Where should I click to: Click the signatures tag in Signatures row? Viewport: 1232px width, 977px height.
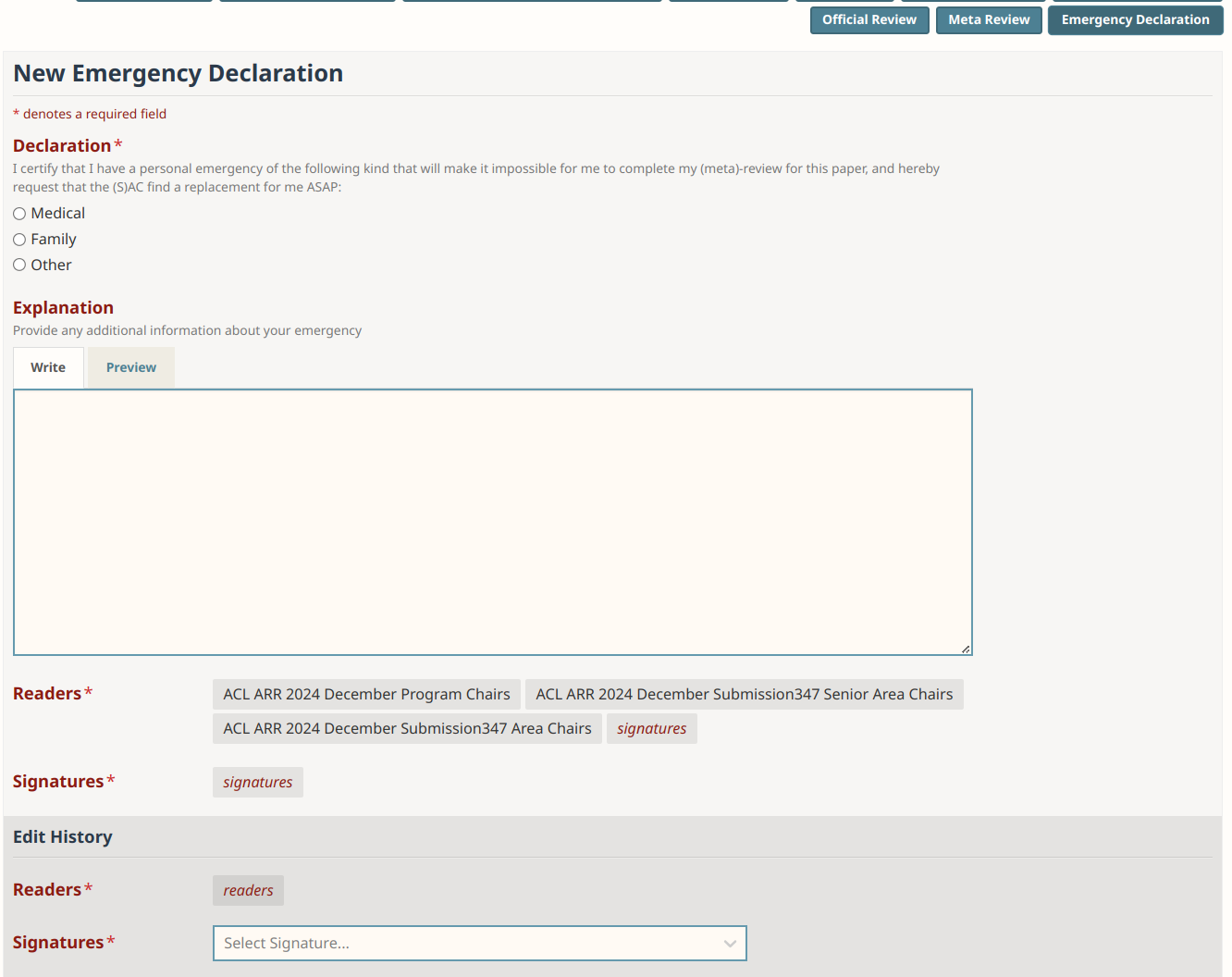[258, 783]
